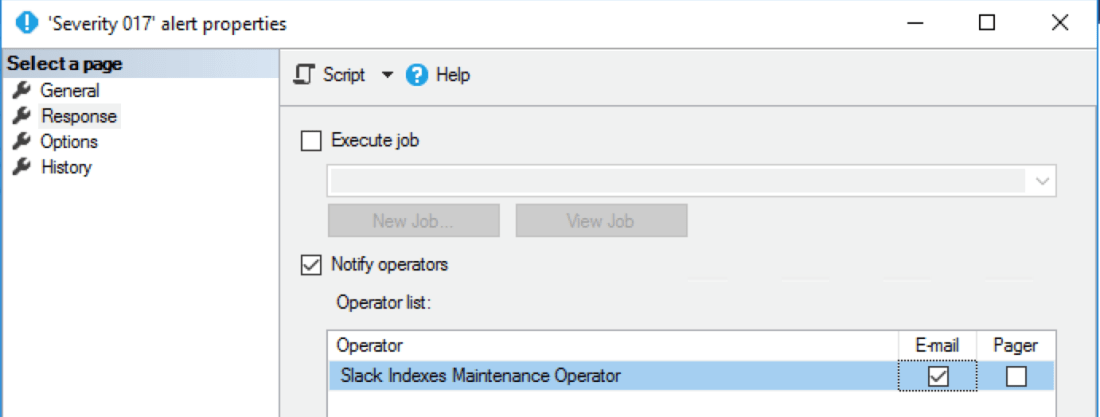
Task: Select the Slack Indexes Maintenance Operator row
Action: pos(480,377)
